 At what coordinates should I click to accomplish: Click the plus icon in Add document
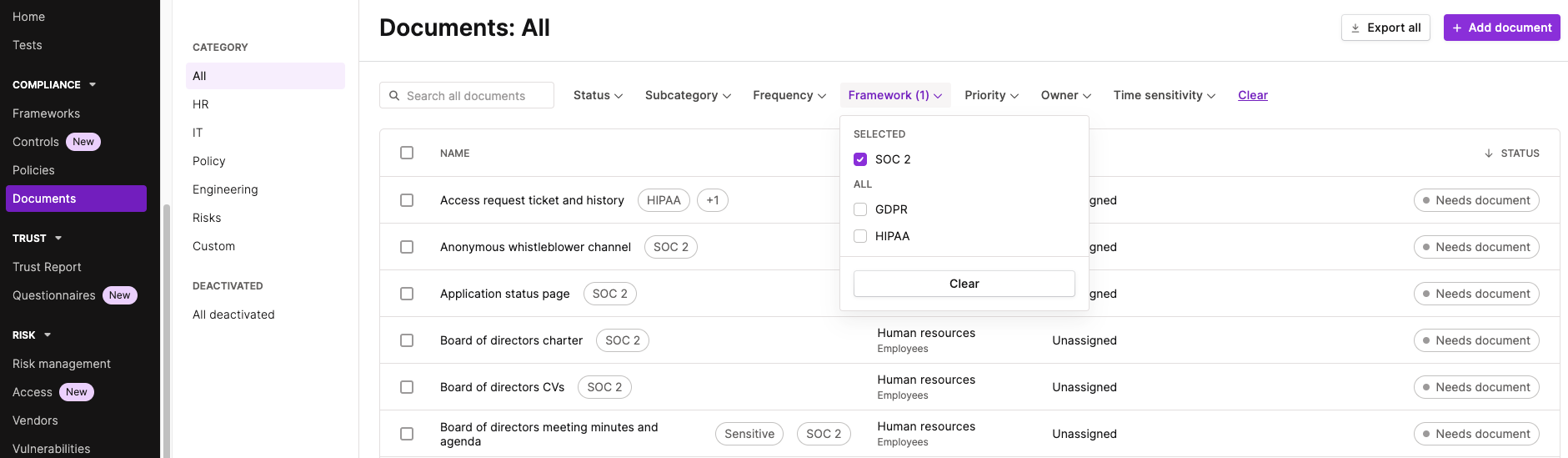coord(1457,28)
